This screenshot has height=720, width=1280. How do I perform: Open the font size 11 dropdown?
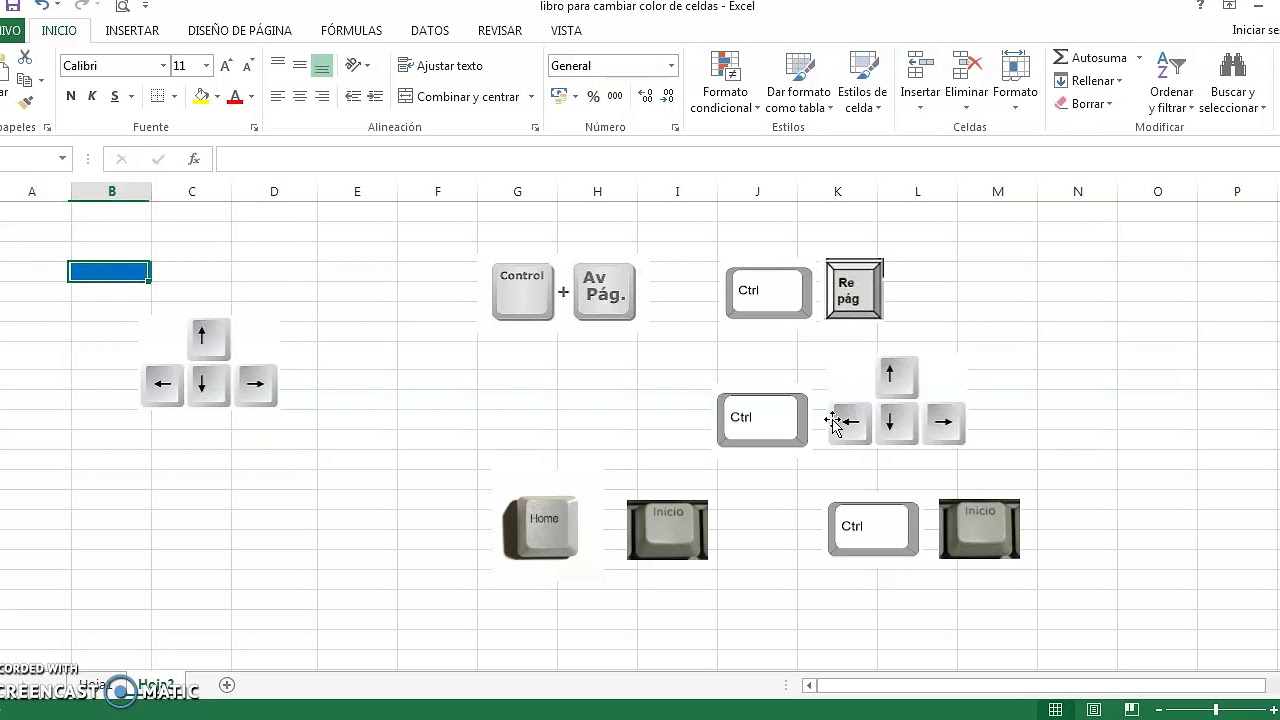tap(206, 66)
